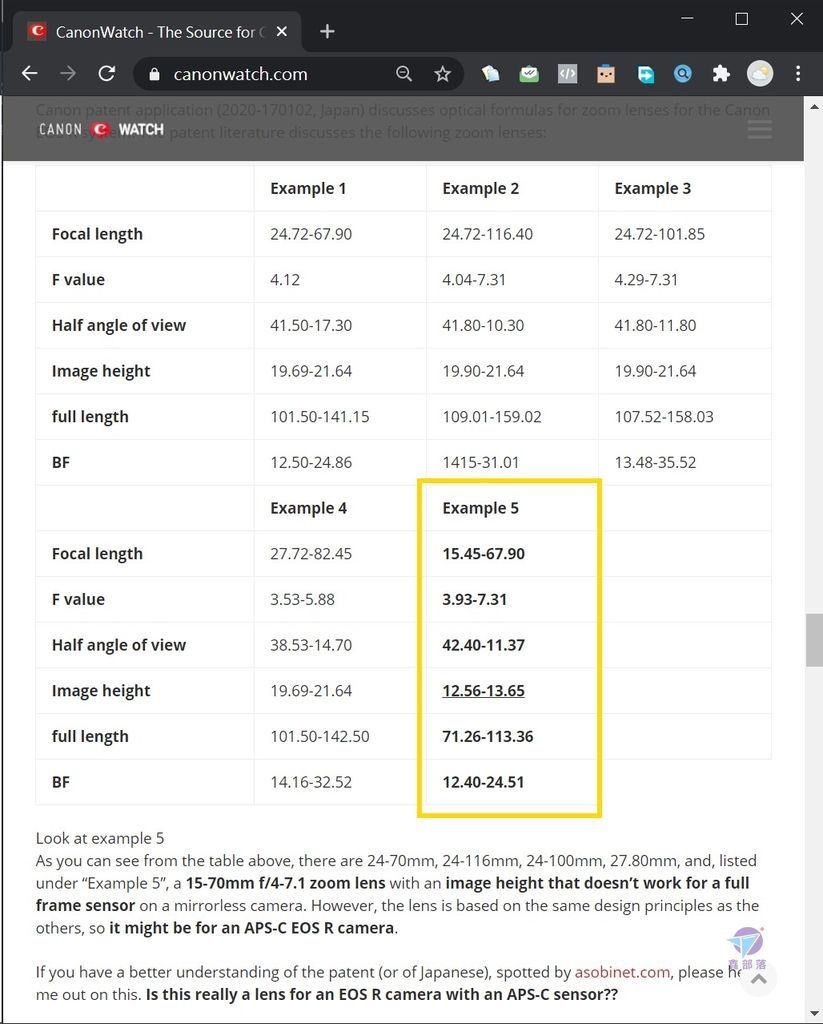Screen dimensions: 823x1024
Task: Click focal length value 15.45-67.90
Action: (483, 554)
